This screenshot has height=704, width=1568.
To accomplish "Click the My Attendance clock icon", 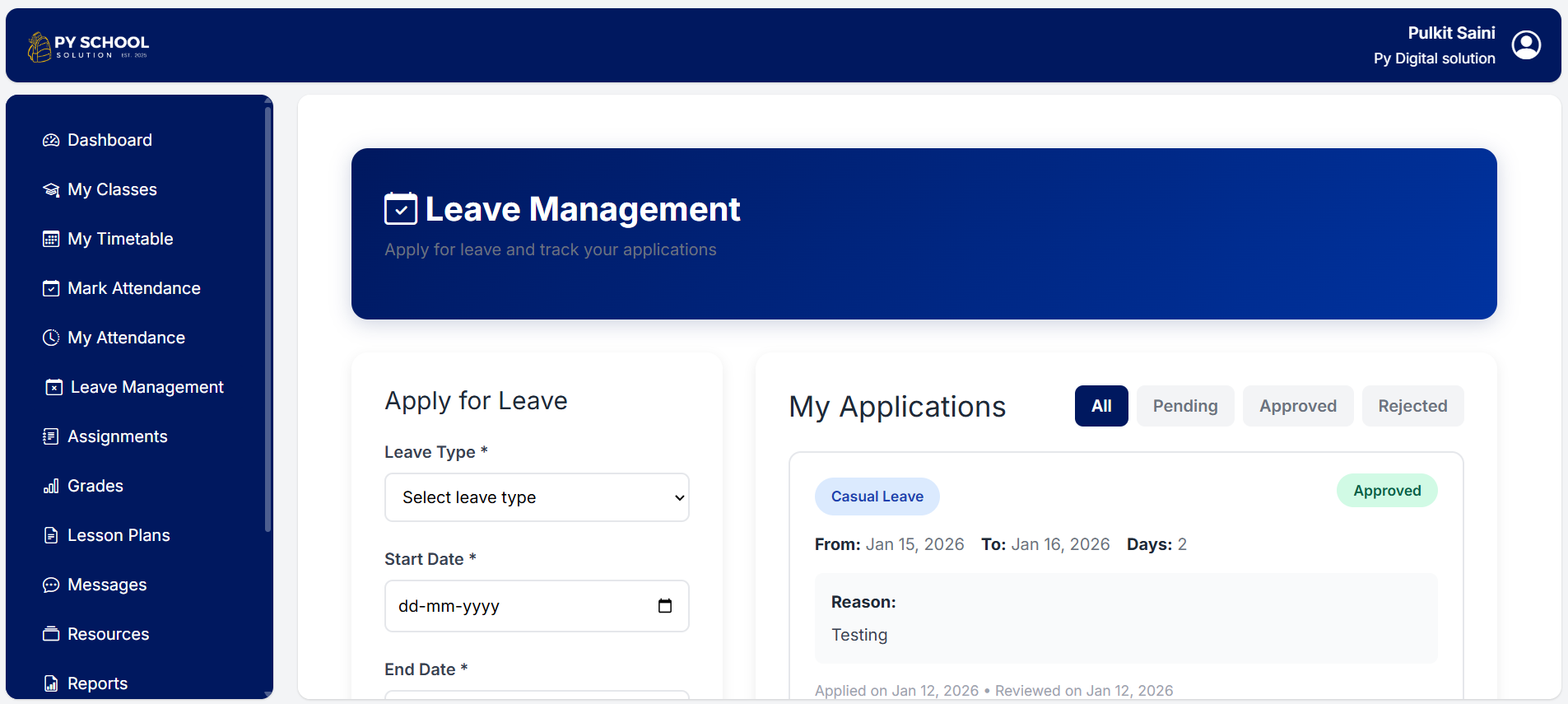I will pos(51,338).
